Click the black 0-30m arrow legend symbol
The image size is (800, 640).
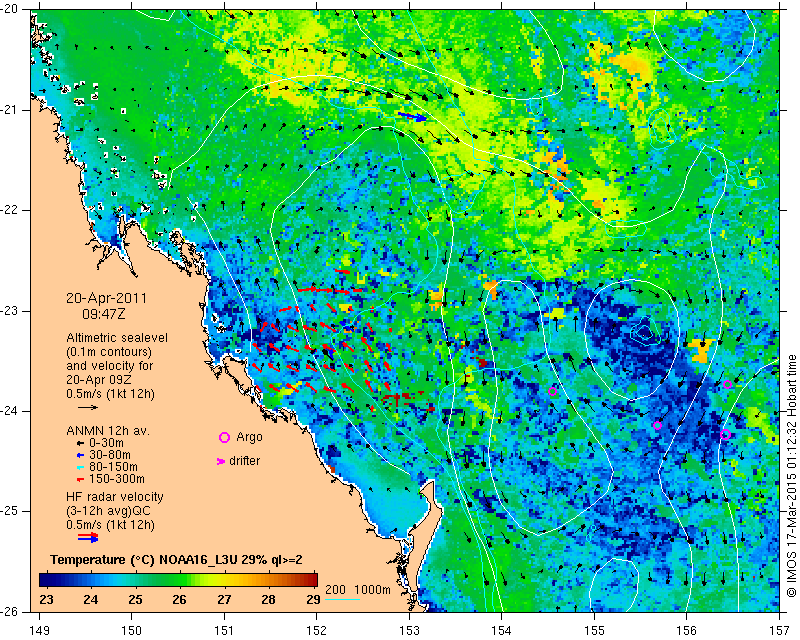coord(80,443)
